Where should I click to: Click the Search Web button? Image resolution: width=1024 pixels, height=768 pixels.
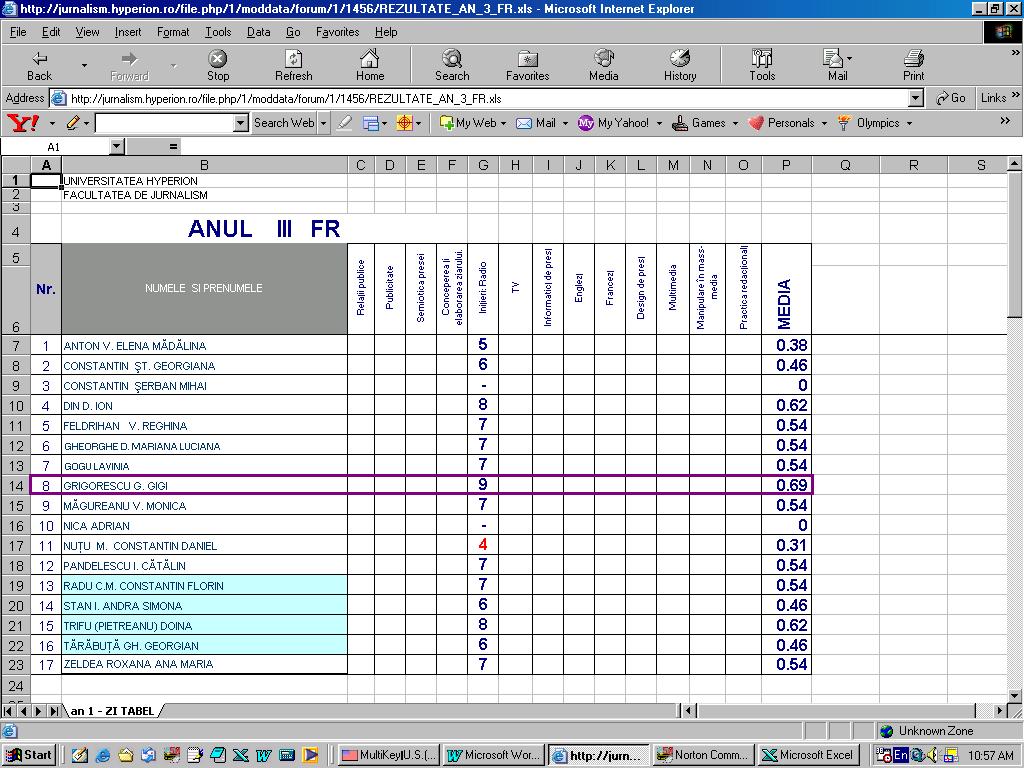[284, 123]
